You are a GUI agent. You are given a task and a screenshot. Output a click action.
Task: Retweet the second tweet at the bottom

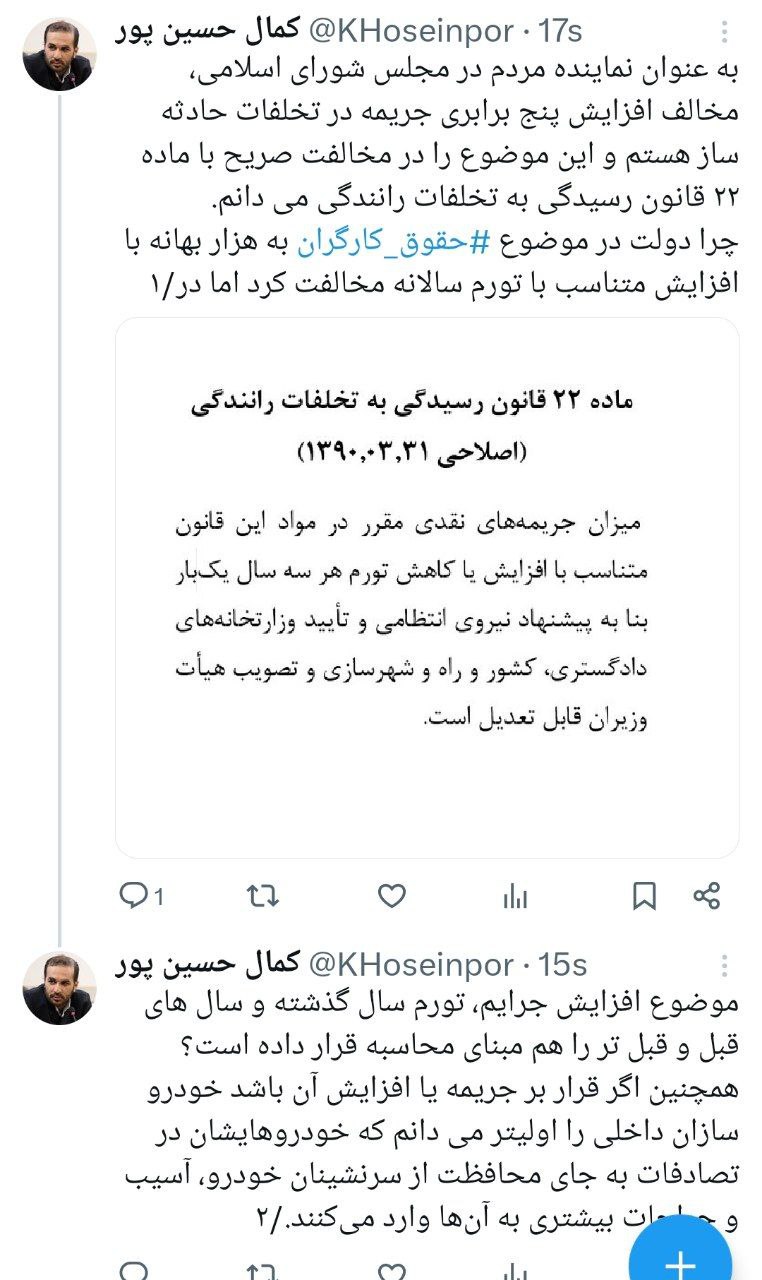tap(262, 1270)
